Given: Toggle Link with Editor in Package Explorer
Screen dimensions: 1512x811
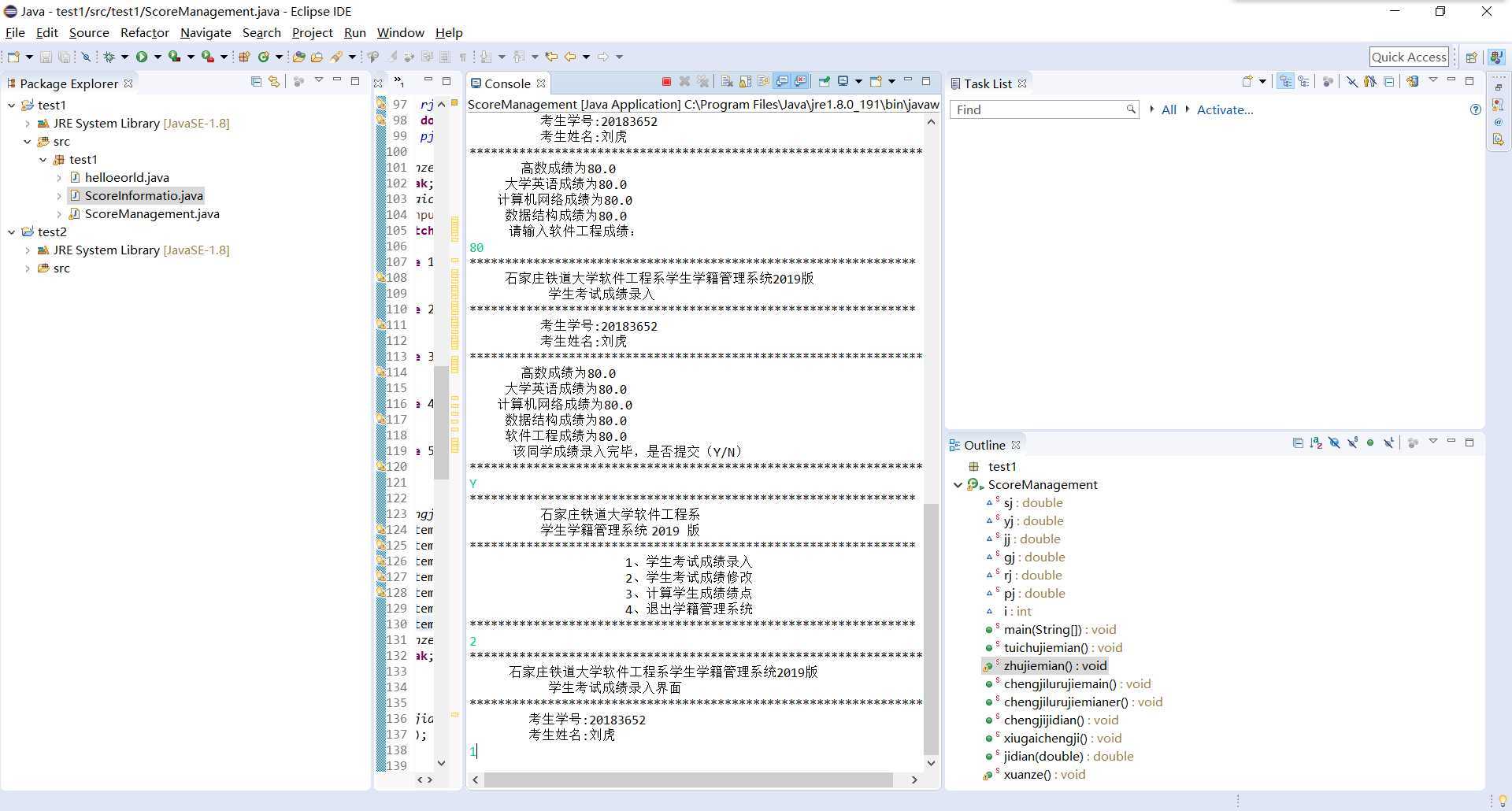Looking at the screenshot, I should point(273,81).
